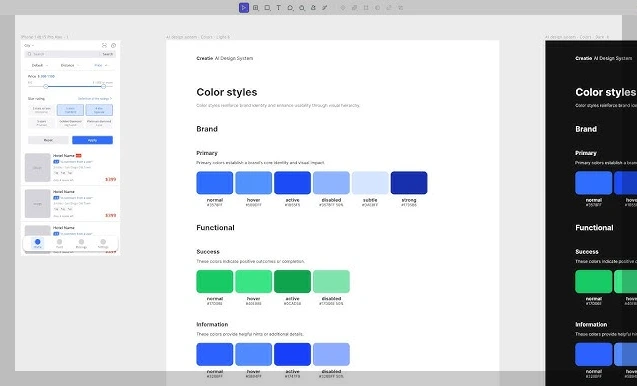Open the Price filter dropdown in mockup
The width and height of the screenshot is (637, 386).
point(101,65)
